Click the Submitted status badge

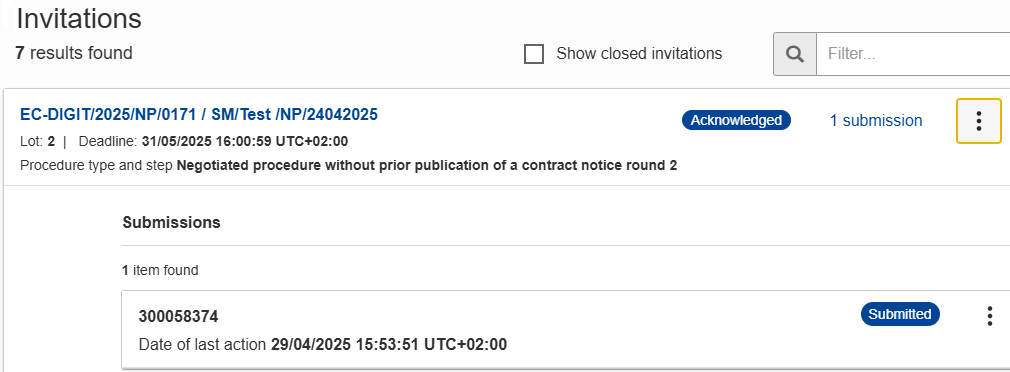click(900, 314)
